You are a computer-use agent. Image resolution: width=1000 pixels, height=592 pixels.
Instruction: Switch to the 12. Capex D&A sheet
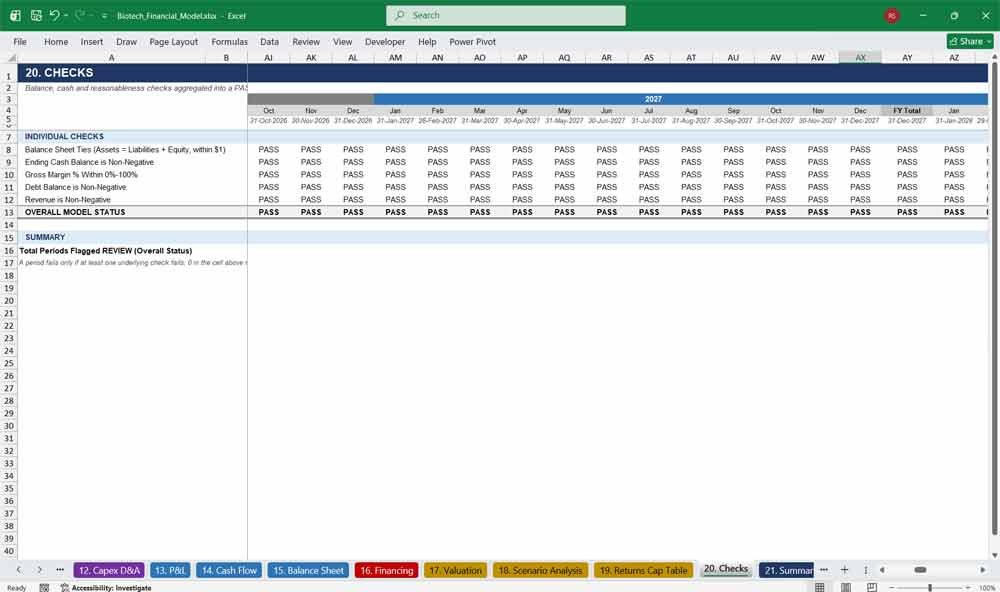109,570
